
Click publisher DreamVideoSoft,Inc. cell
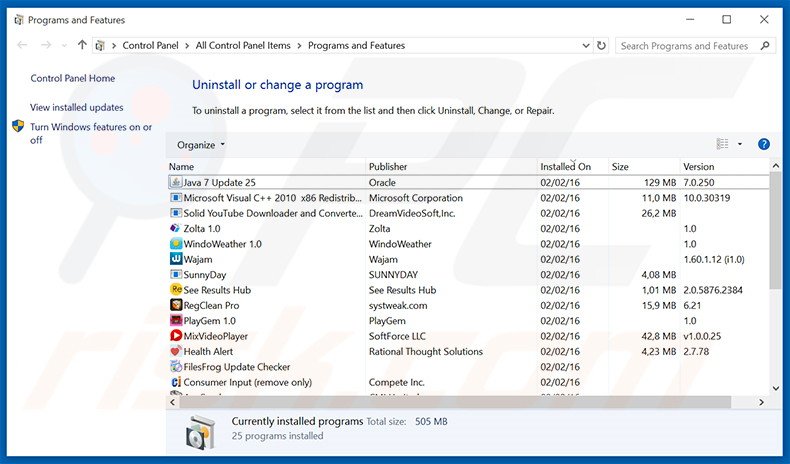(x=412, y=213)
